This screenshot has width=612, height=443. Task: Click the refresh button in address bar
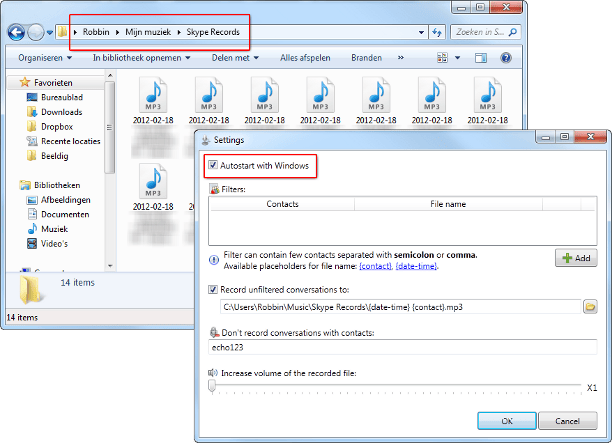coord(437,32)
